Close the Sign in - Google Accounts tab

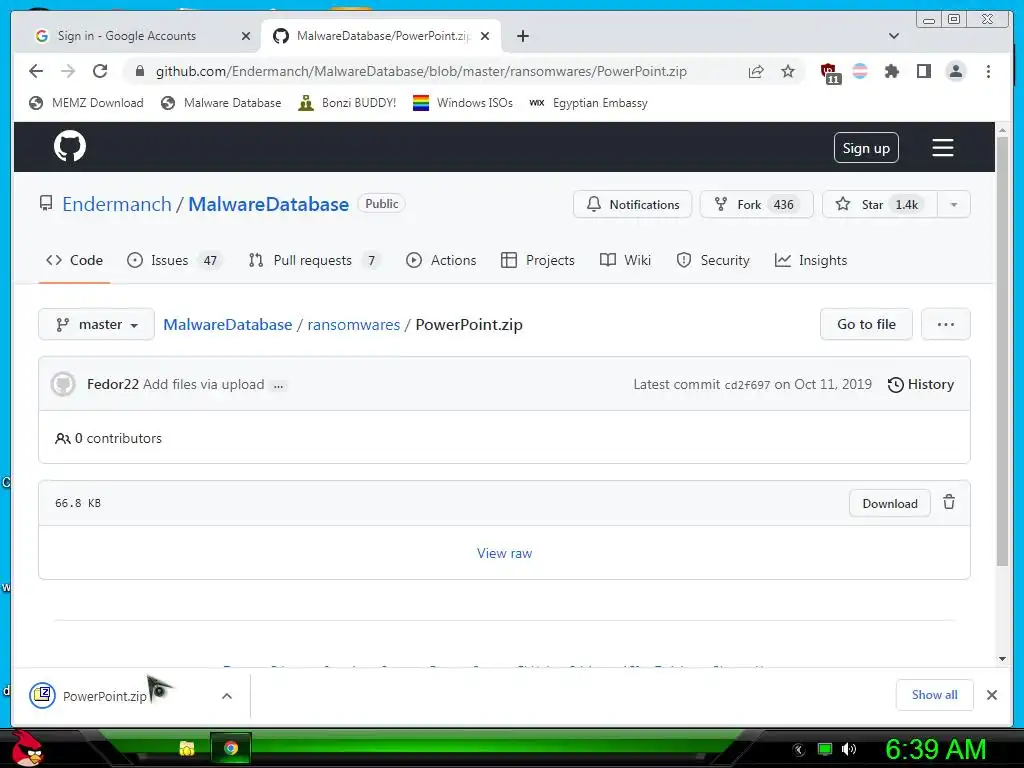246,36
